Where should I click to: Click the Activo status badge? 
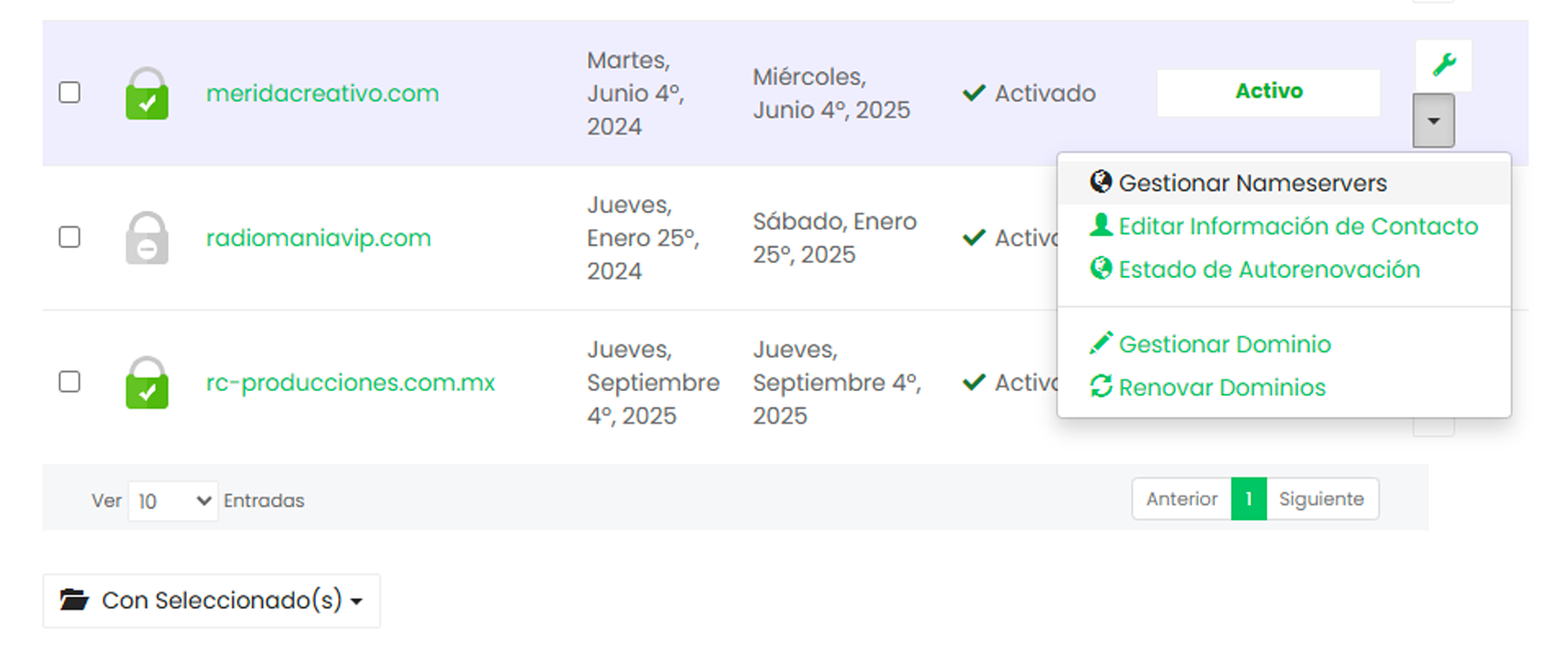pos(1268,91)
